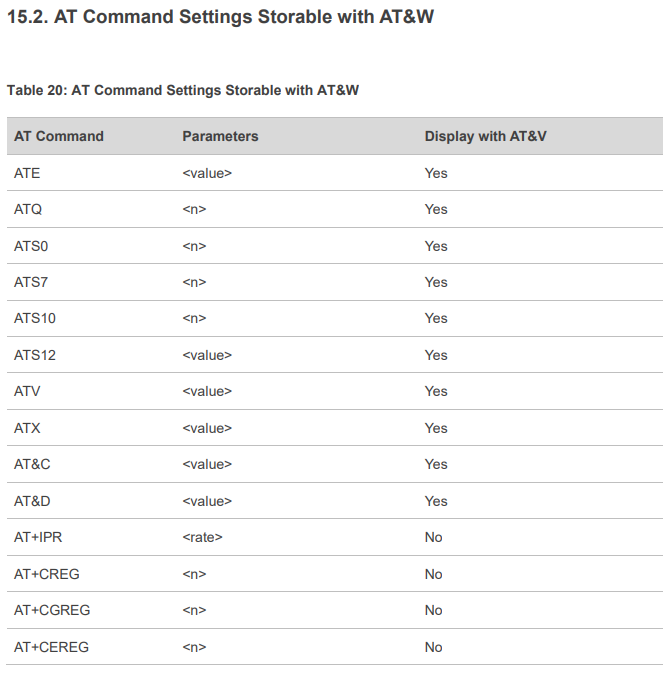The image size is (668, 675).
Task: Click the ATS12 command cell
Action: [35, 355]
